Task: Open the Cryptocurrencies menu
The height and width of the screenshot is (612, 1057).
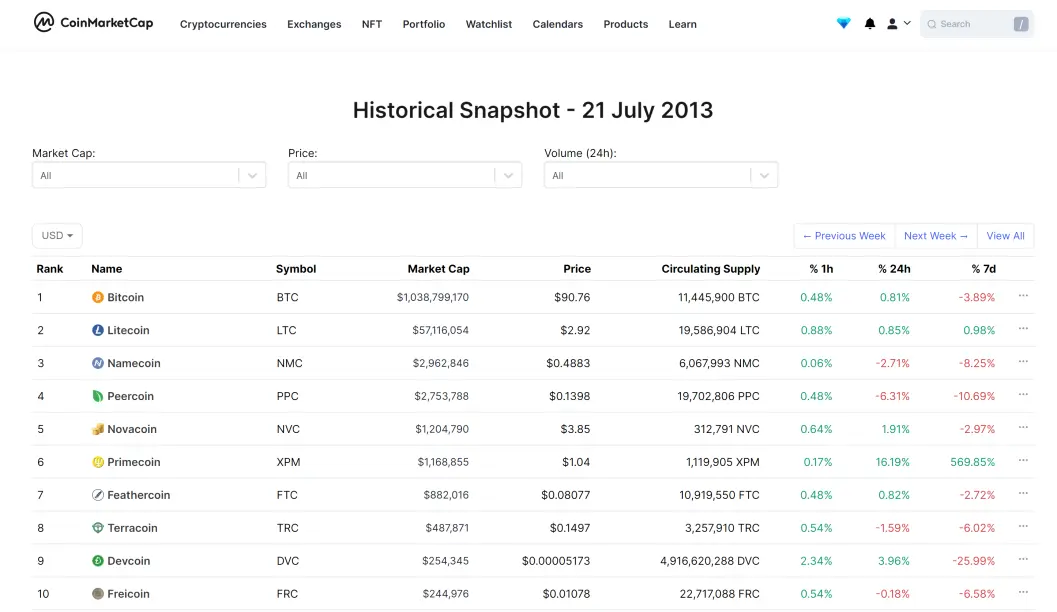Action: (x=223, y=24)
